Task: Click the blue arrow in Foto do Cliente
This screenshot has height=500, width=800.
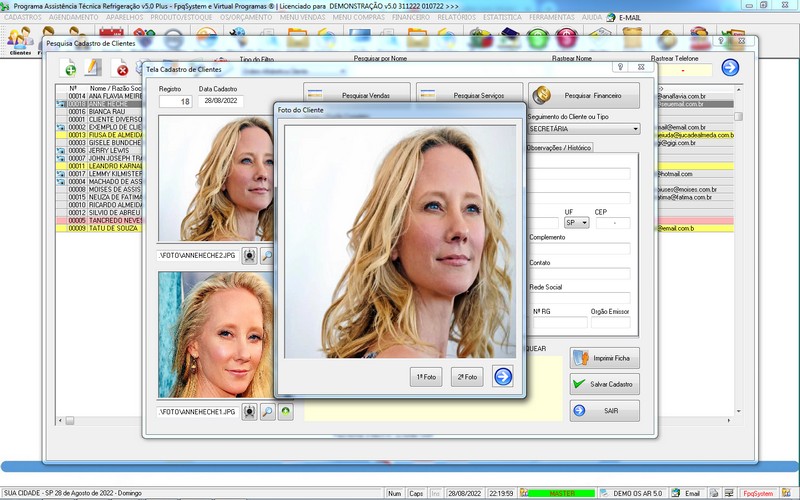Action: [503, 377]
